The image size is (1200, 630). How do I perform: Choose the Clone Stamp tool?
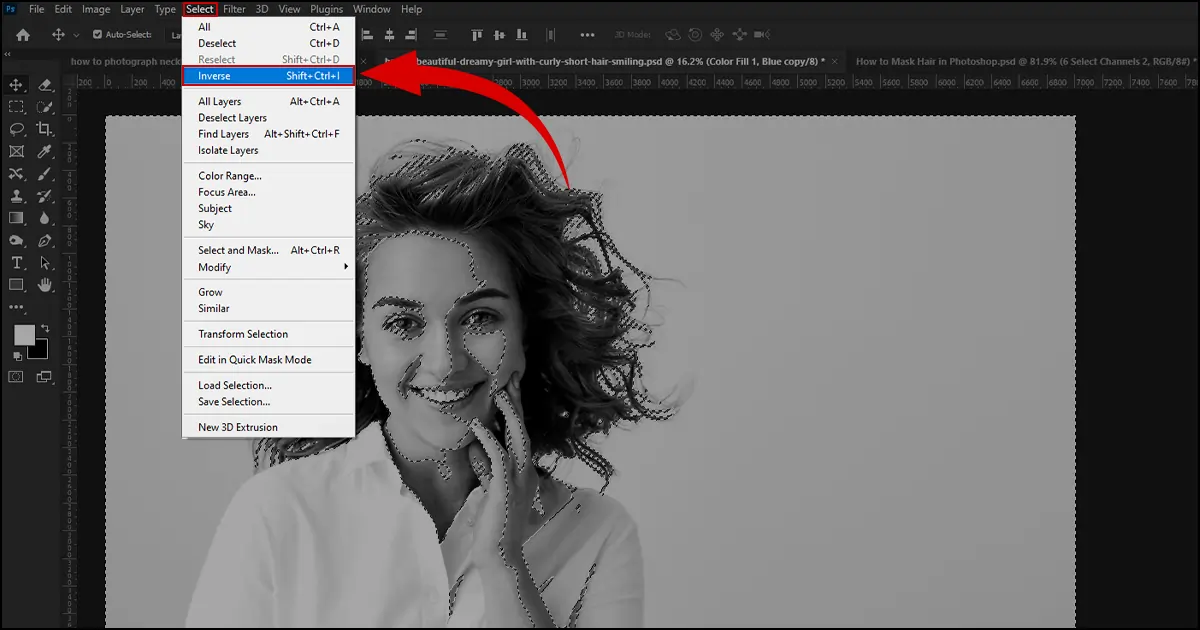pyautogui.click(x=17, y=196)
